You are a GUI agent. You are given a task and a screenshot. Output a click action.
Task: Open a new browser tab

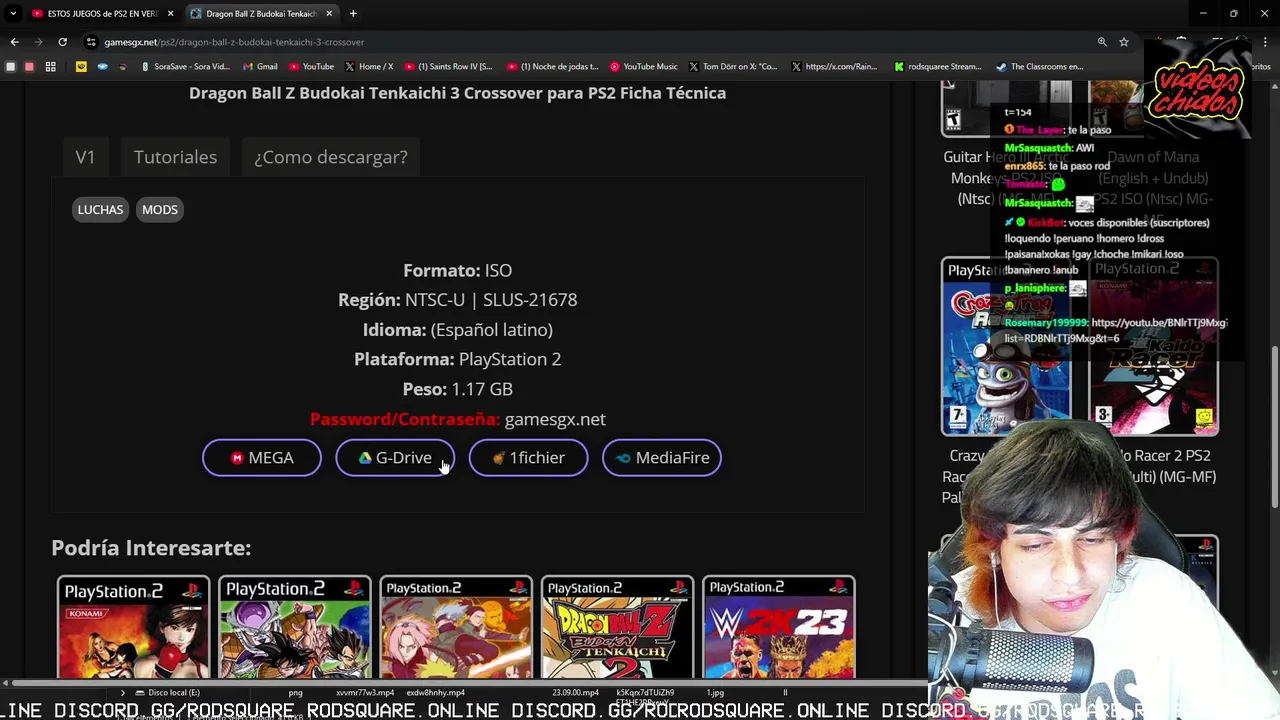click(x=353, y=14)
